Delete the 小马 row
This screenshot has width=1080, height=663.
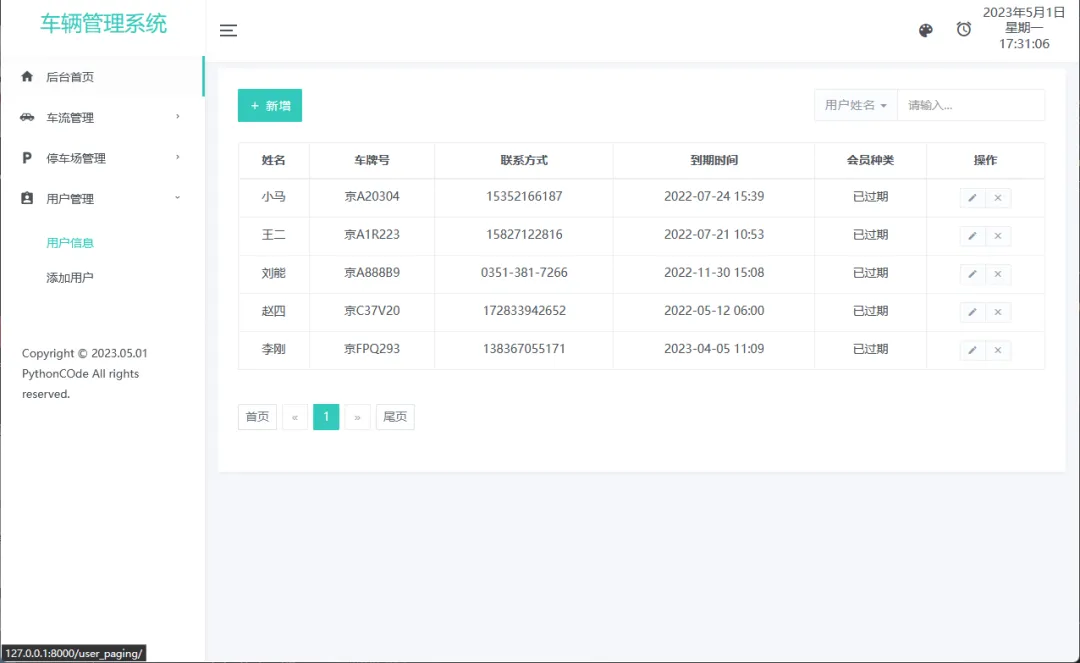(x=998, y=198)
